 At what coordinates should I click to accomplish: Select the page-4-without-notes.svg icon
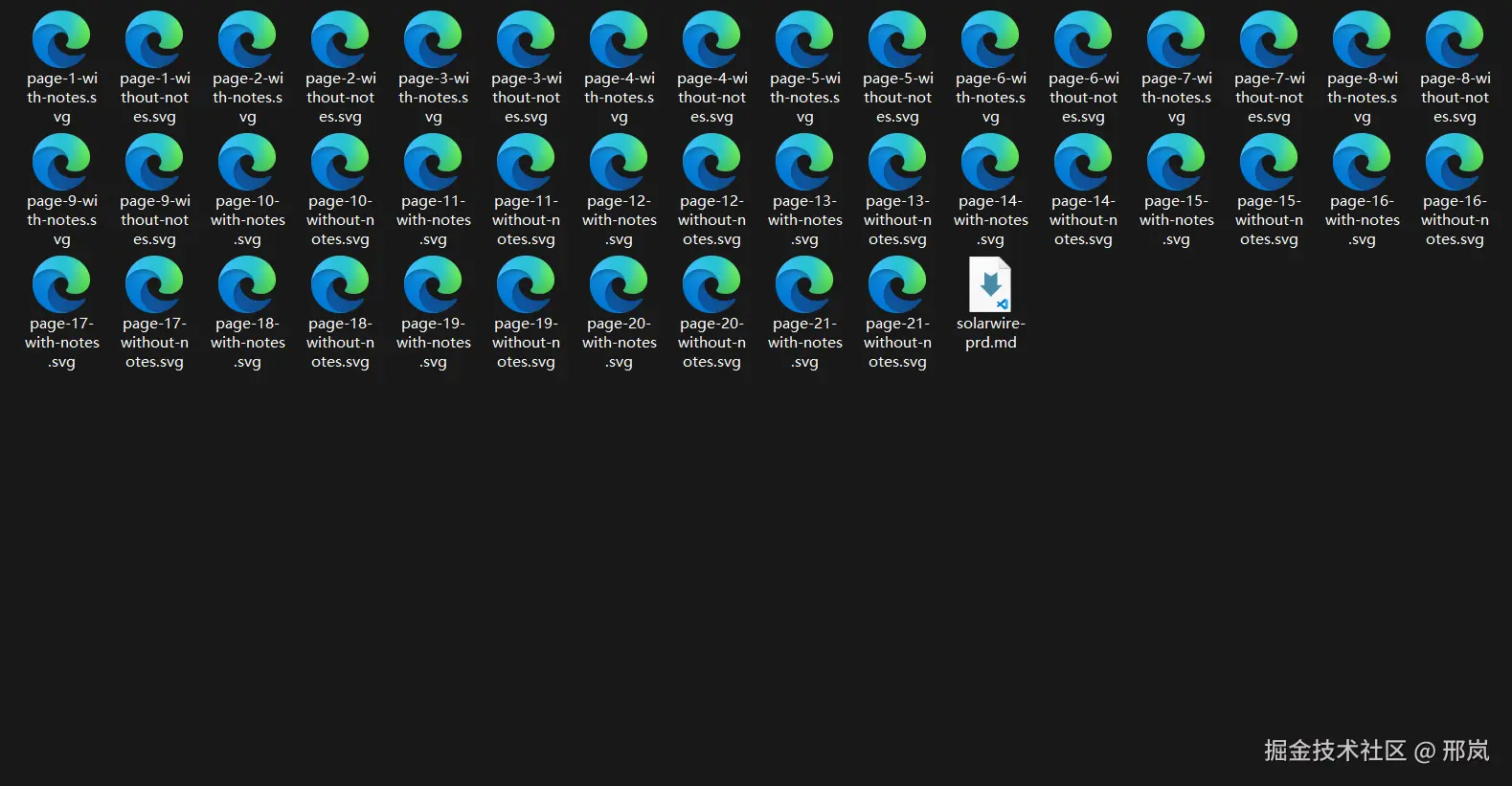711,39
